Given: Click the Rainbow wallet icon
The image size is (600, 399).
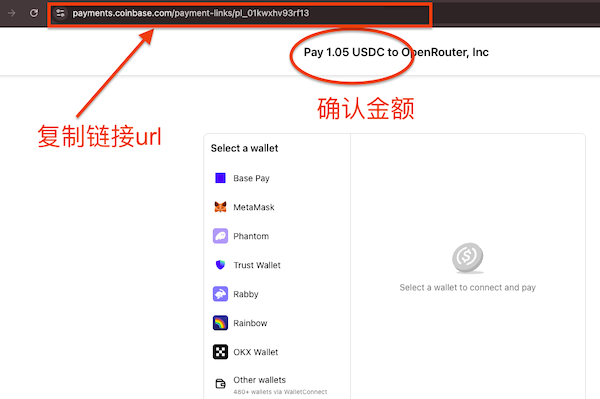Looking at the screenshot, I should point(220,323).
